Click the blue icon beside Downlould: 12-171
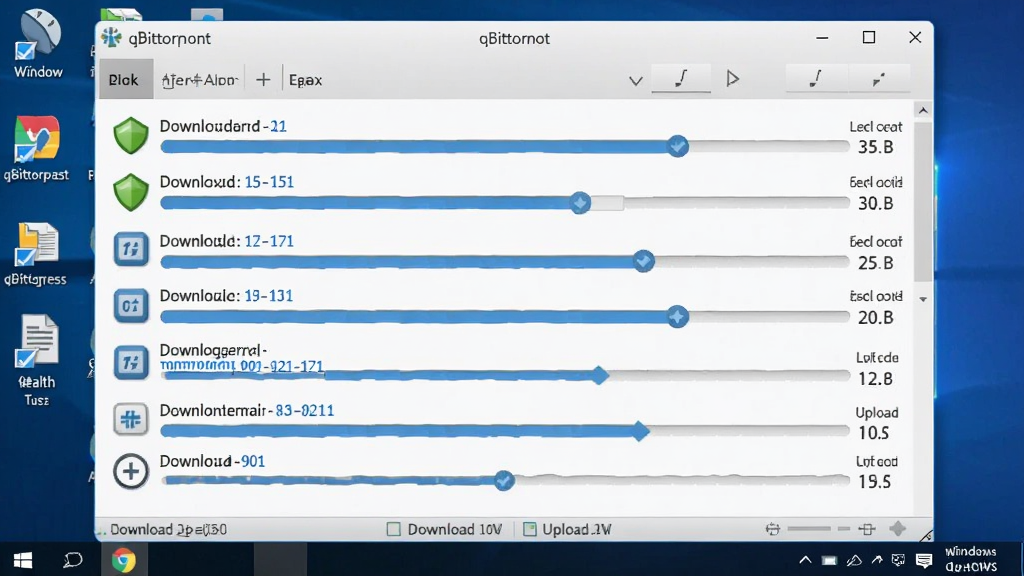Viewport: 1024px width, 576px height. (131, 249)
